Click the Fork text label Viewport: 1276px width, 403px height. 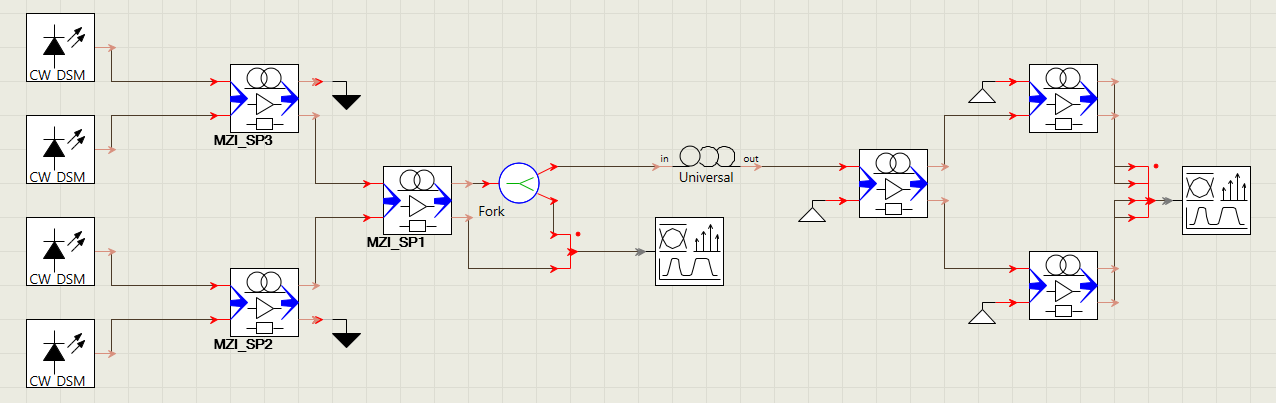492,213
